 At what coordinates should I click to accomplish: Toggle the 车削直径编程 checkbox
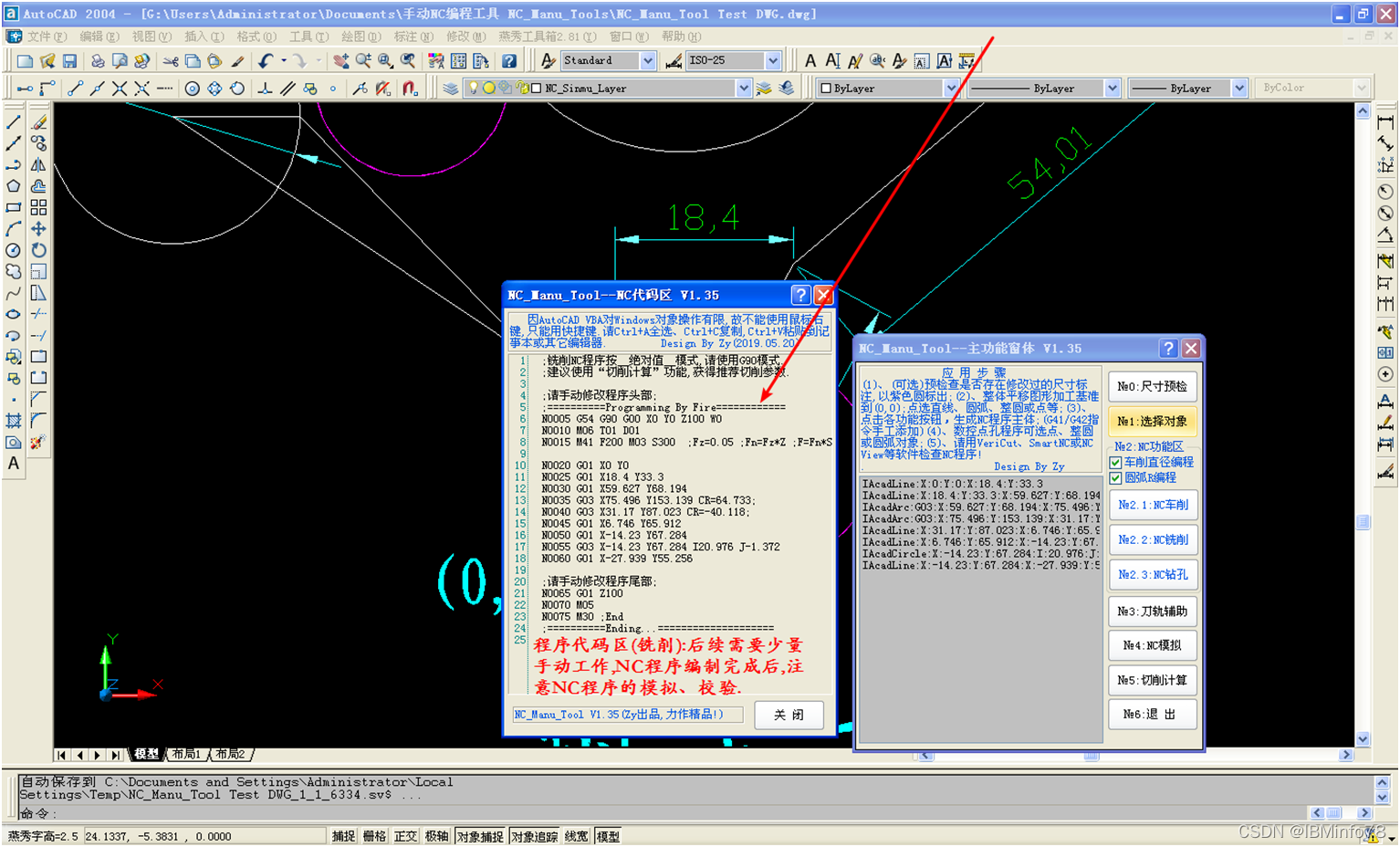(x=1115, y=463)
